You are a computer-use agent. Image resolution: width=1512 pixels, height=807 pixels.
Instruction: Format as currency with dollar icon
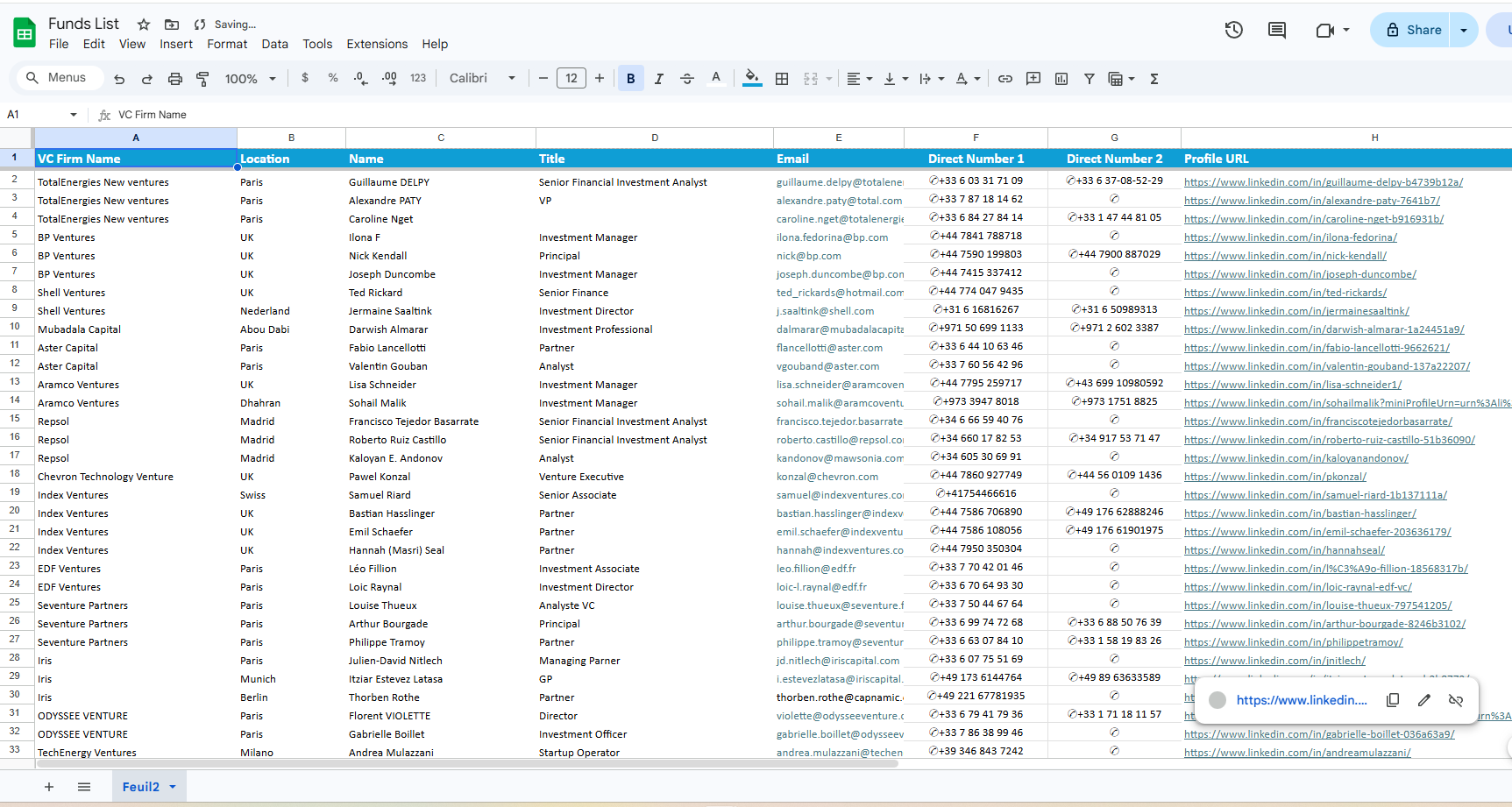[x=305, y=78]
